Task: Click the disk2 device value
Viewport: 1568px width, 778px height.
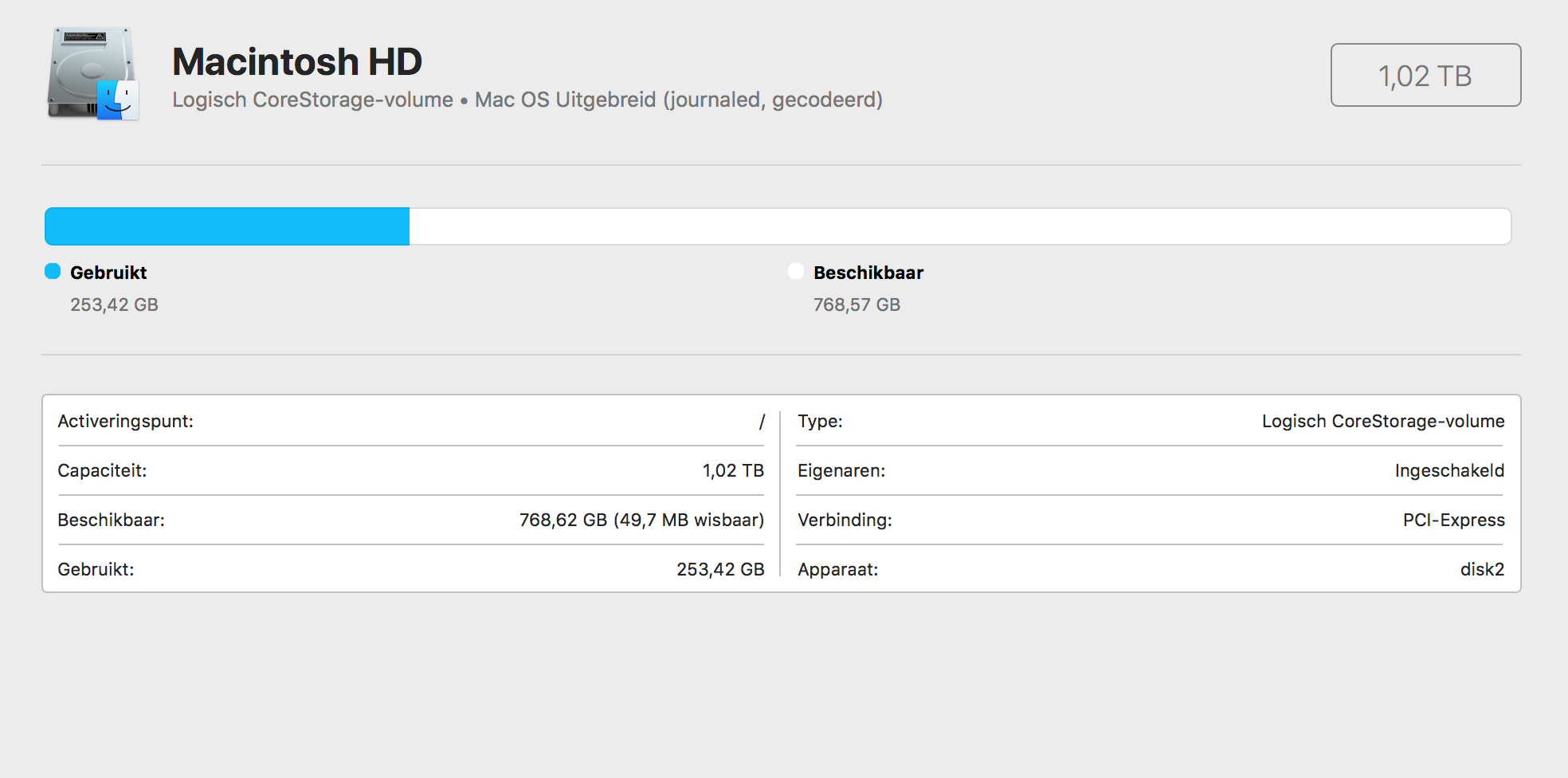Action: (1482, 569)
